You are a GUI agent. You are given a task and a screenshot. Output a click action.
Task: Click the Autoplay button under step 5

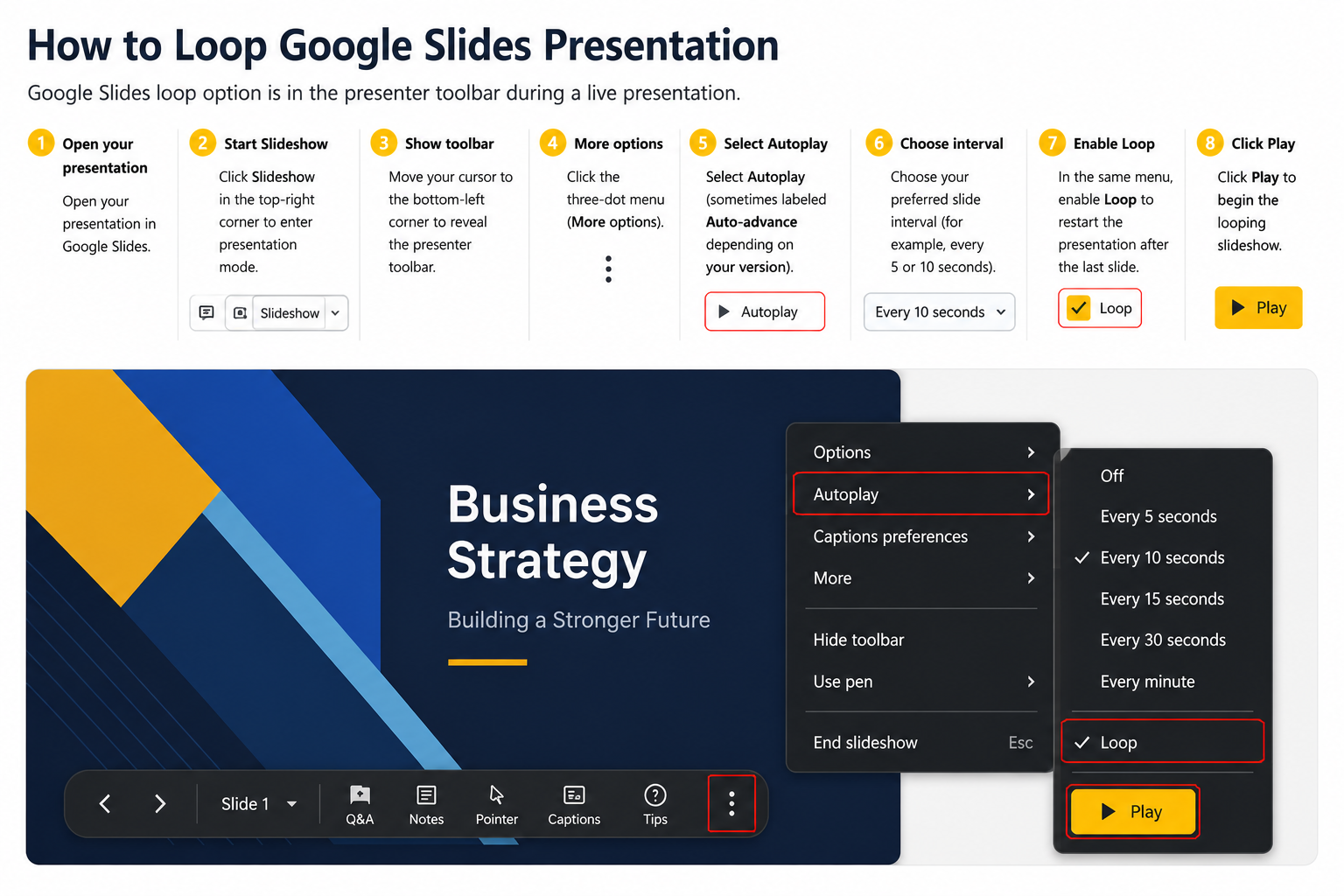pos(765,311)
